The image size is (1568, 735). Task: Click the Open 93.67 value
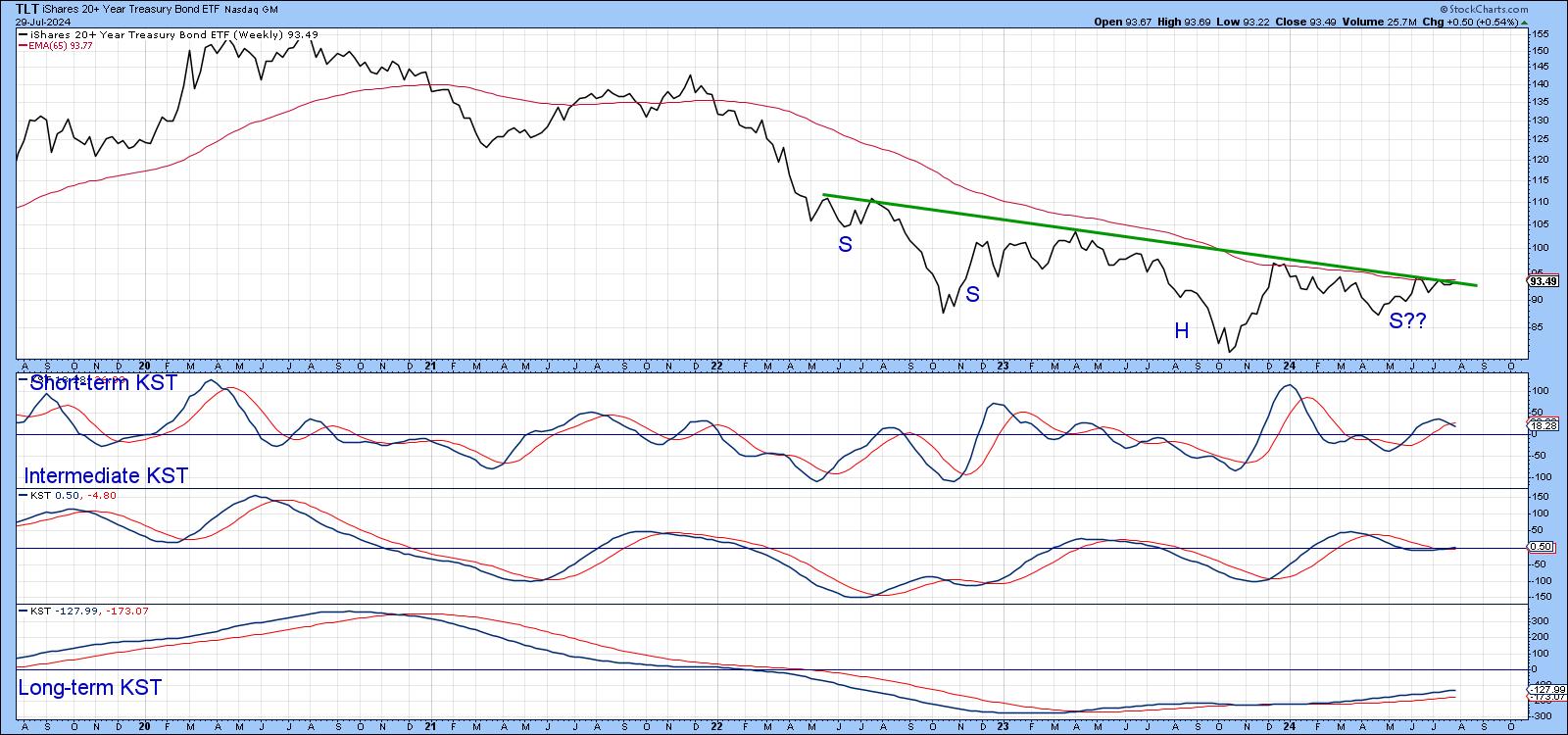coord(1125,22)
